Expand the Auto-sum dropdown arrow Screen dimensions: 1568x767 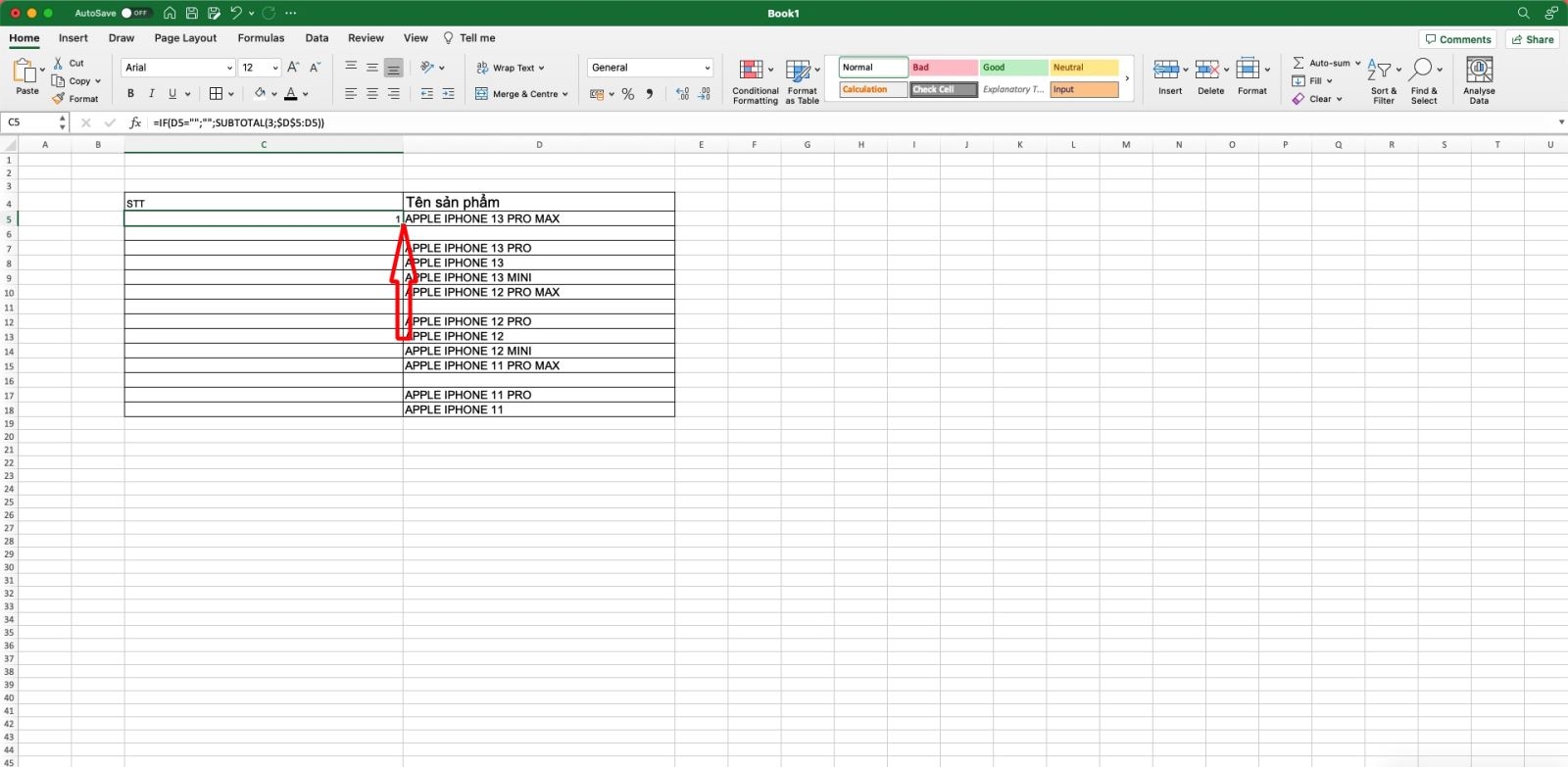click(x=1357, y=63)
